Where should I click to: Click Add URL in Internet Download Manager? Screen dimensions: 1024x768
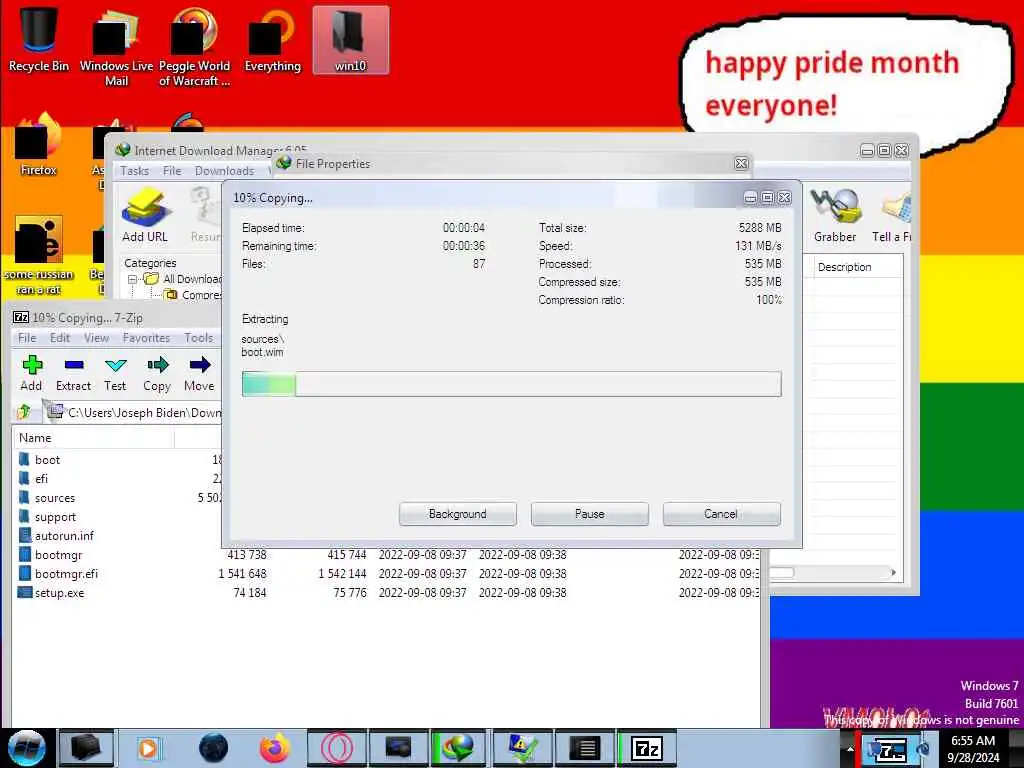pyautogui.click(x=145, y=216)
